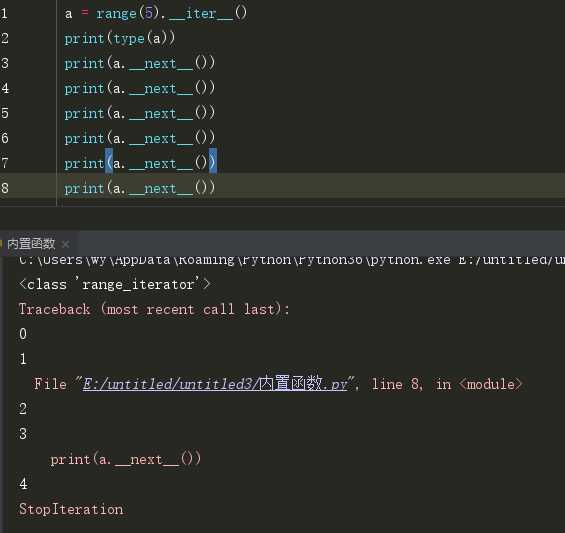The height and width of the screenshot is (533, 565).
Task: Click line number 5 in the gutter
Action: tap(4, 114)
